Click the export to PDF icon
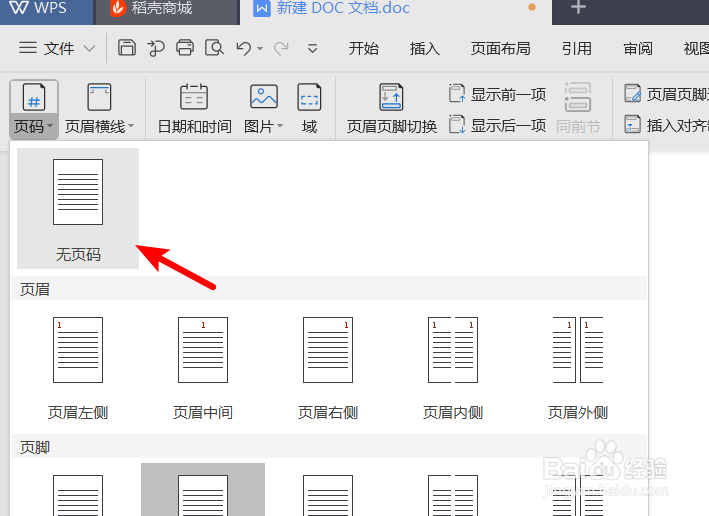The image size is (709, 516). (156, 48)
